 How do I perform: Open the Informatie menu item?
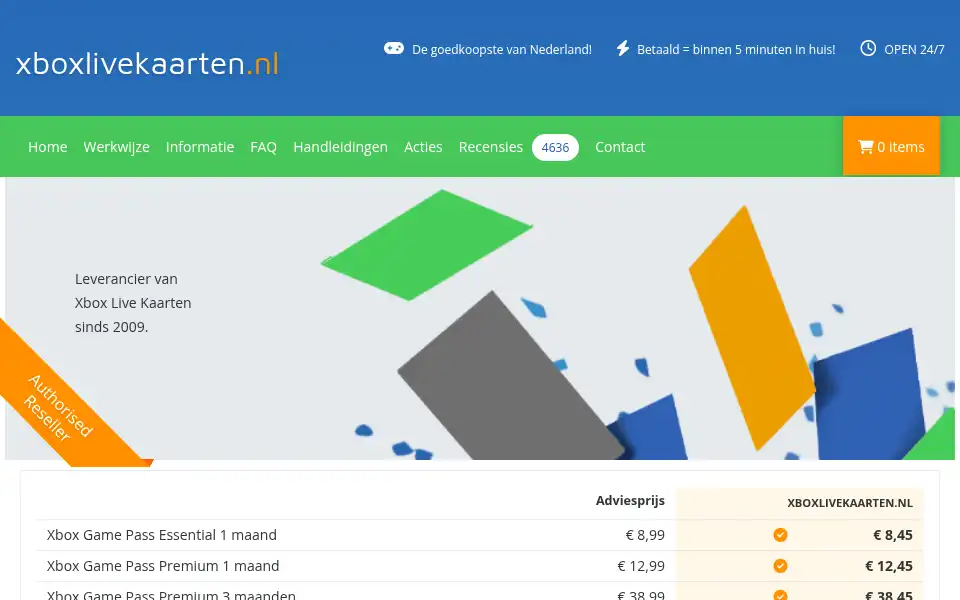click(200, 147)
